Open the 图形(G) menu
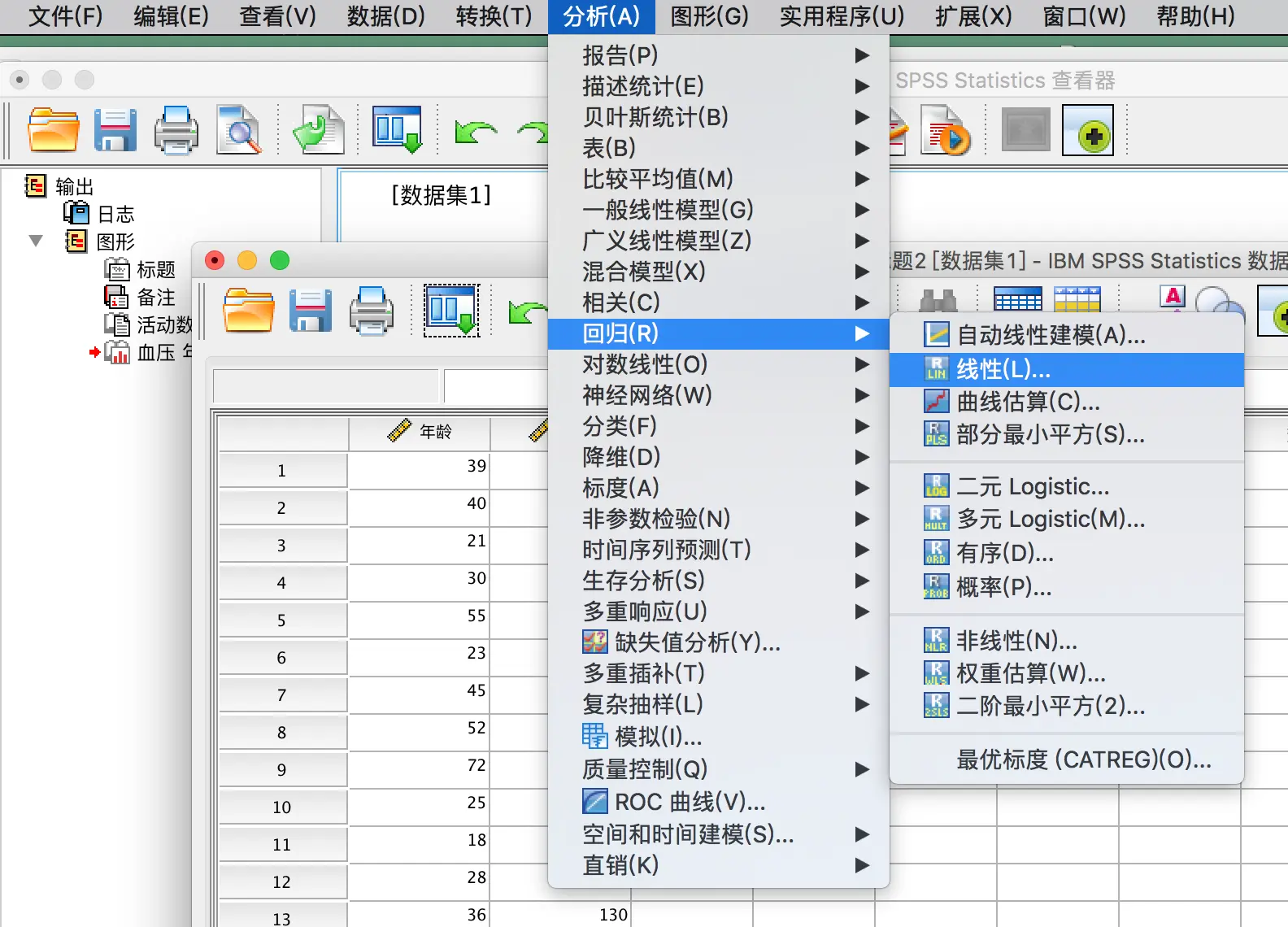This screenshot has width=1288, height=927. pos(709,15)
